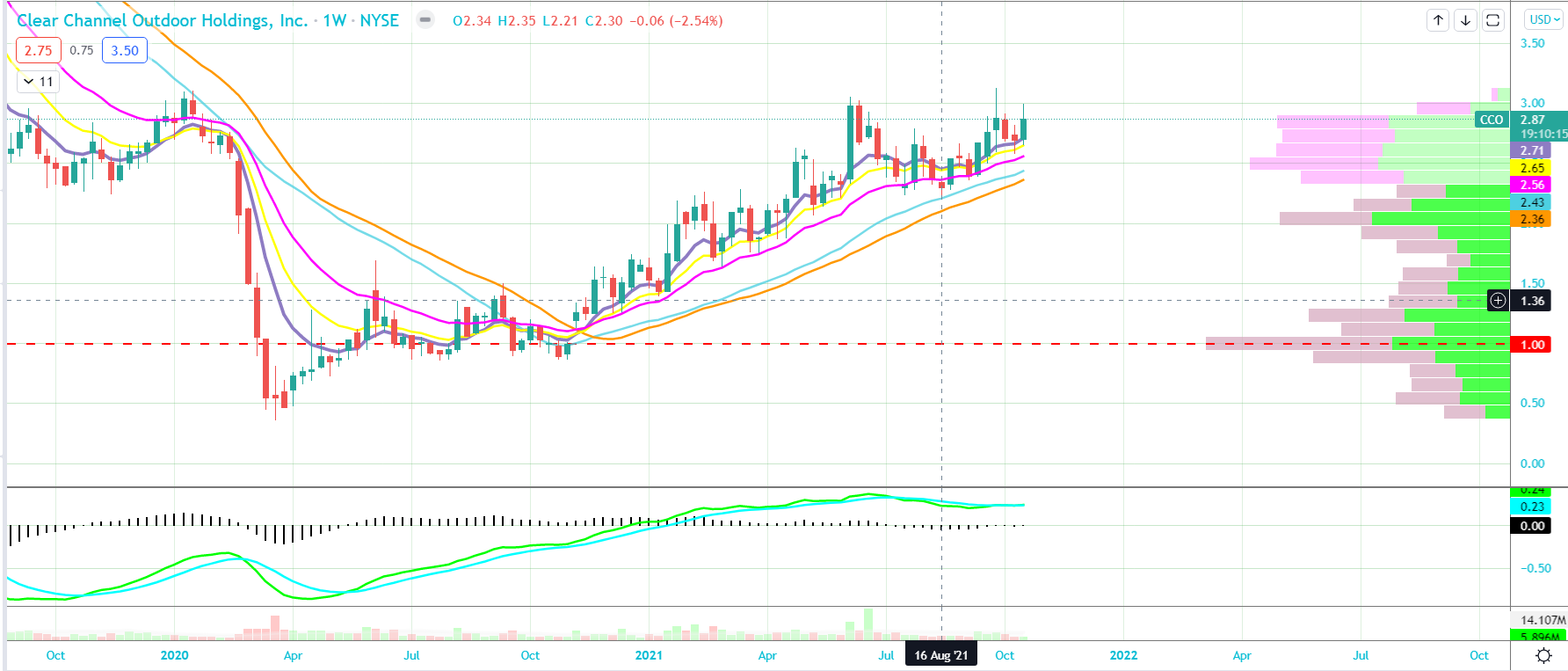Image resolution: width=1568 pixels, height=671 pixels.
Task: Click the blue 3.50 buy price button
Action: pos(125,50)
